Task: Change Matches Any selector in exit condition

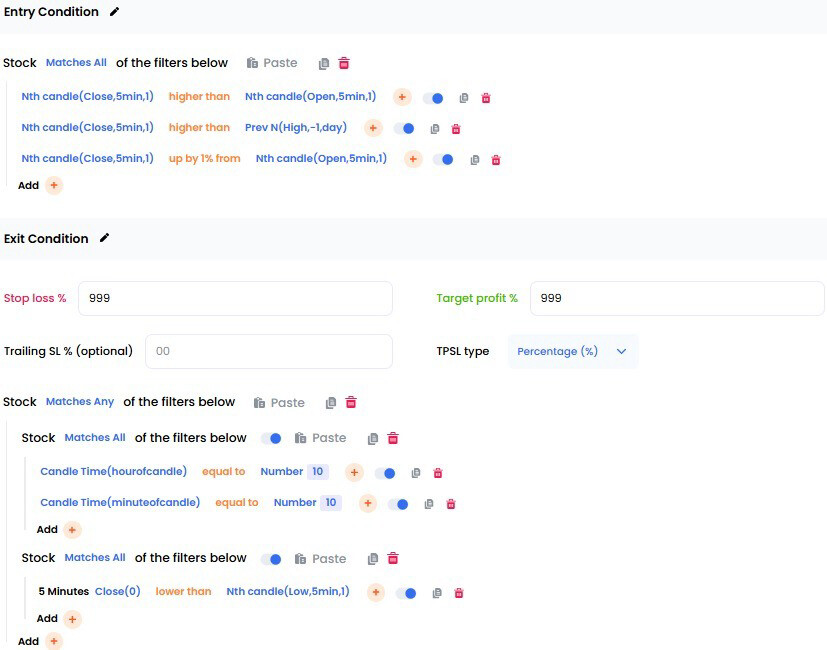Action: pos(80,402)
